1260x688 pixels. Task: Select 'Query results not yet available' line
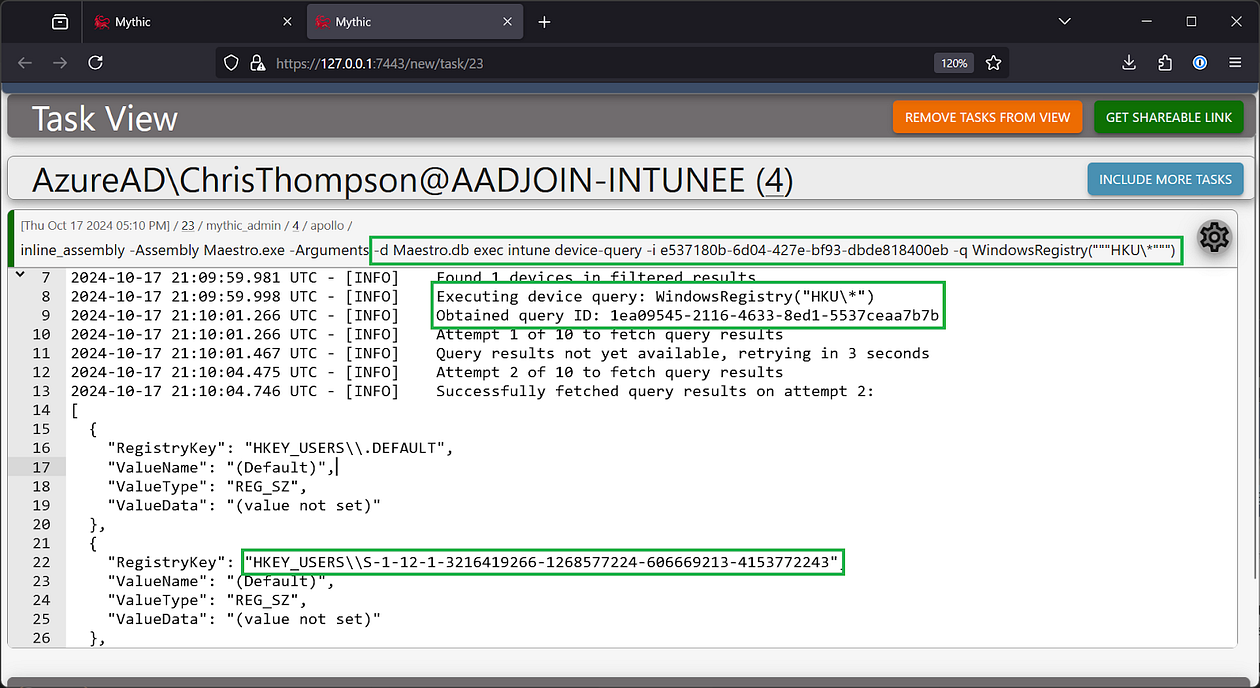683,353
